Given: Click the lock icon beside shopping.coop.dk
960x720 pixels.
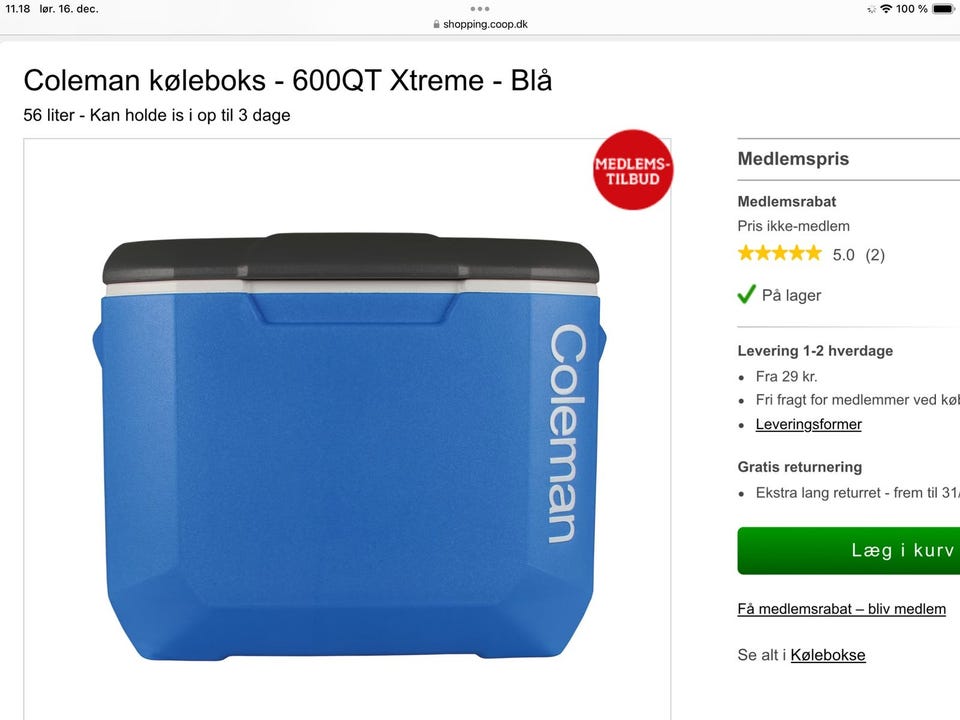Looking at the screenshot, I should click(436, 24).
